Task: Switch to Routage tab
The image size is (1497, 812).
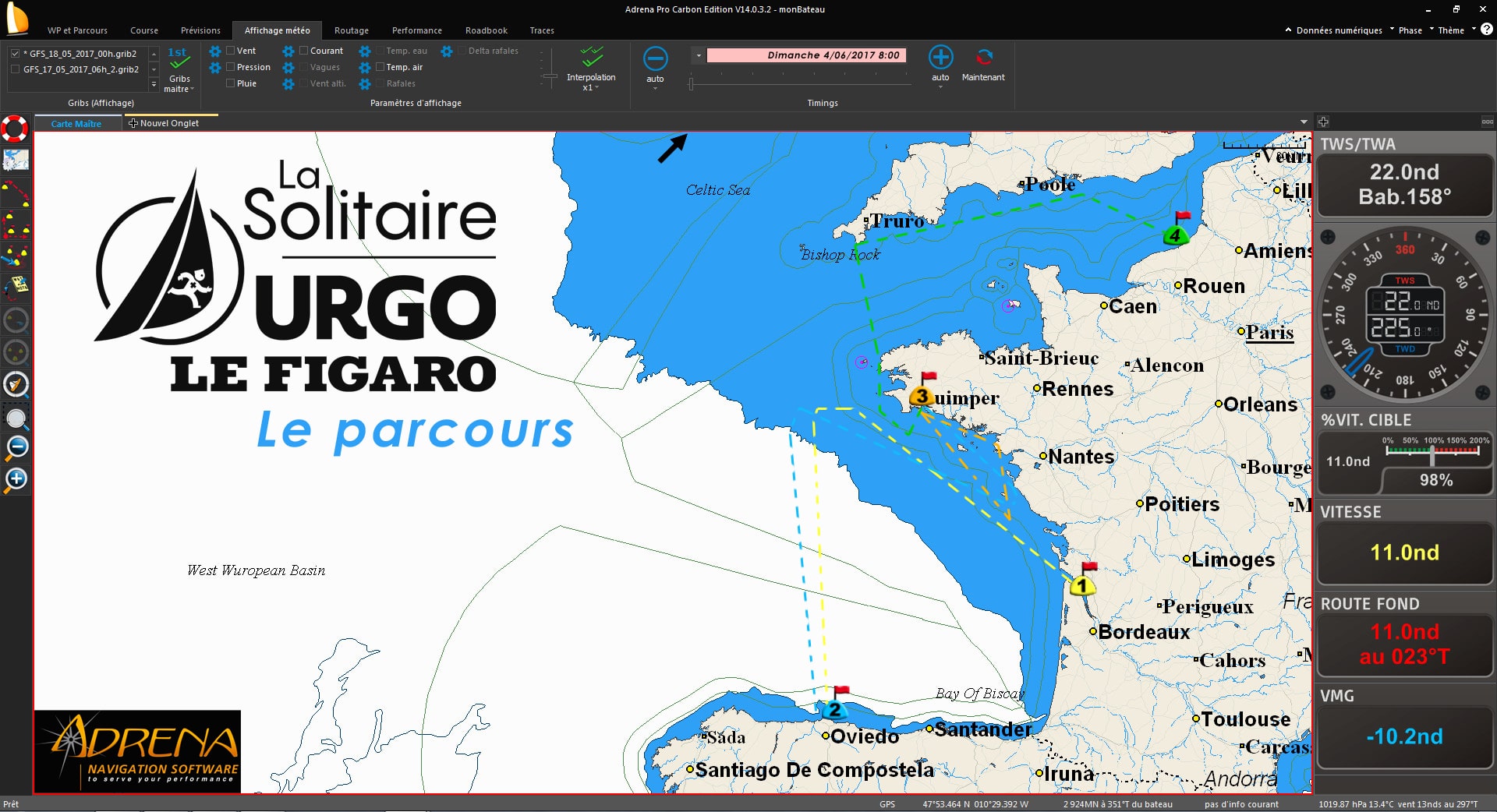Action: [352, 30]
